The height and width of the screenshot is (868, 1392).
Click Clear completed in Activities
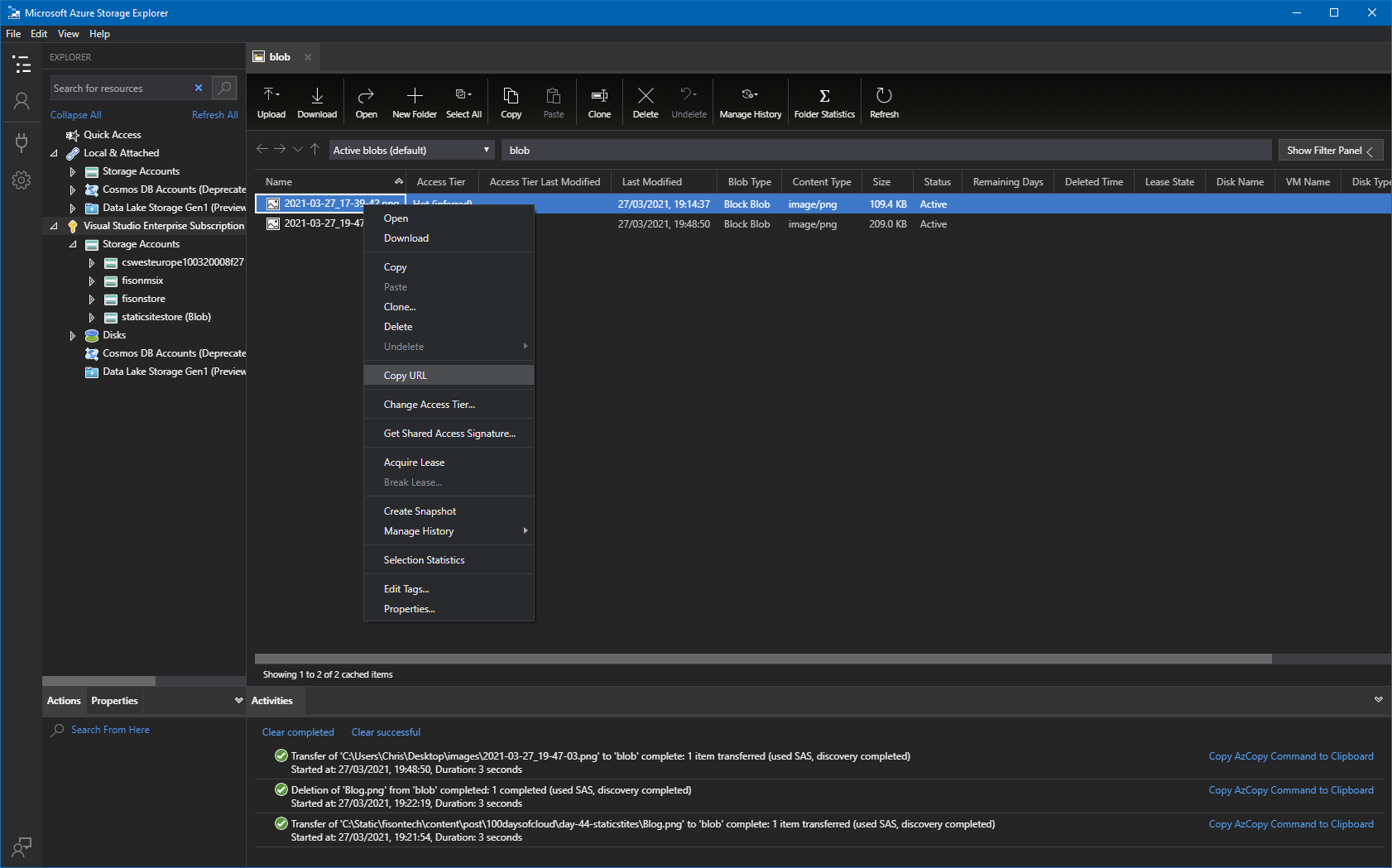tap(298, 732)
